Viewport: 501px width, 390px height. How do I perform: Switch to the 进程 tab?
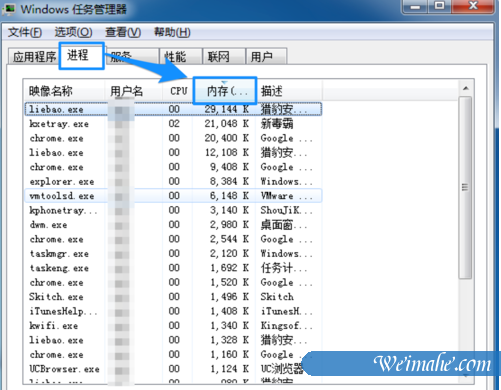(81, 56)
